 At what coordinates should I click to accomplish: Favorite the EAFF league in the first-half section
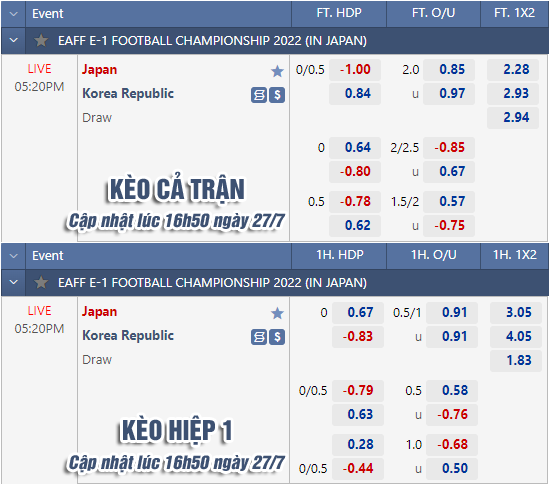pos(41,283)
